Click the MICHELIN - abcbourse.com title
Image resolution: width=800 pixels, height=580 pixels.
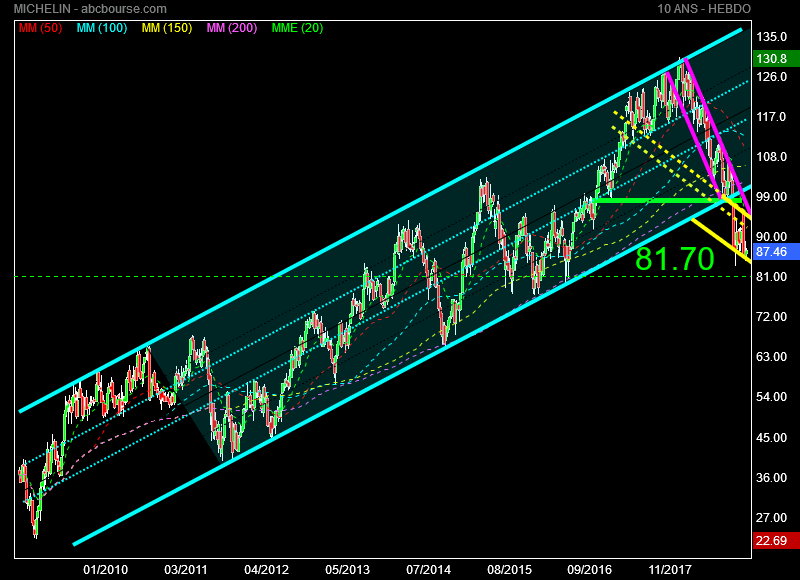(x=90, y=9)
